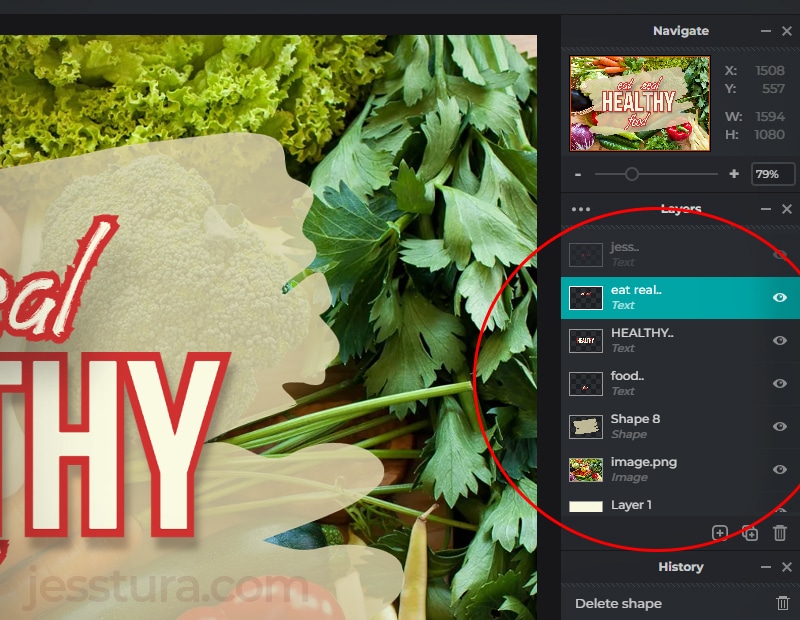Image resolution: width=800 pixels, height=620 pixels.
Task: Close the Navigate panel
Action: point(787,31)
